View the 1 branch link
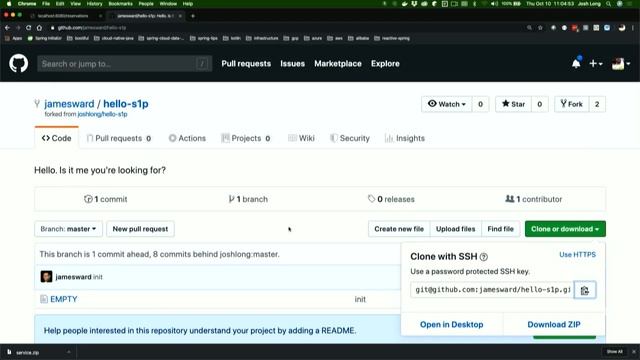 tap(248, 199)
